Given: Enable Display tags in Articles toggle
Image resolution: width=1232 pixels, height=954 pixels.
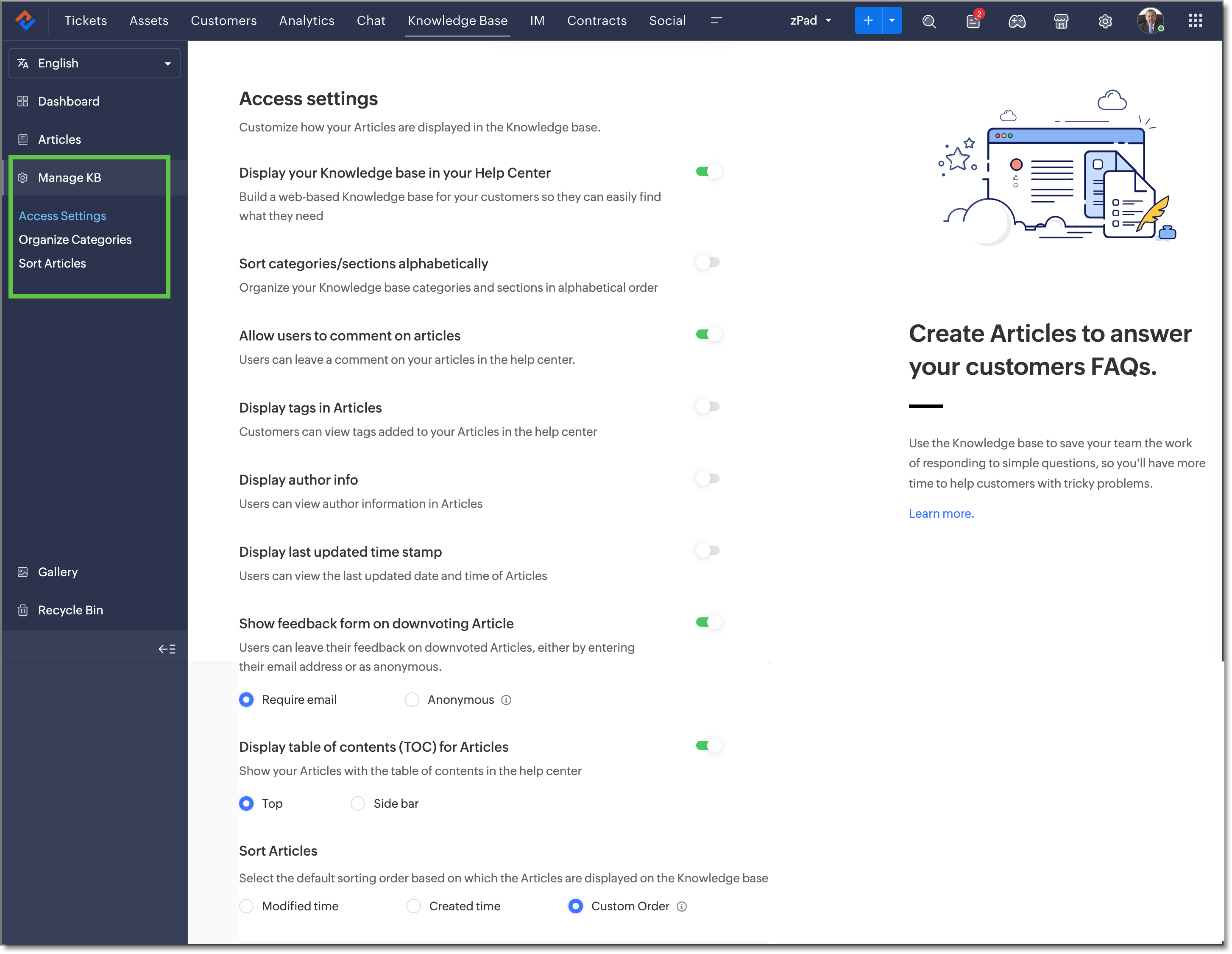Looking at the screenshot, I should click(708, 406).
